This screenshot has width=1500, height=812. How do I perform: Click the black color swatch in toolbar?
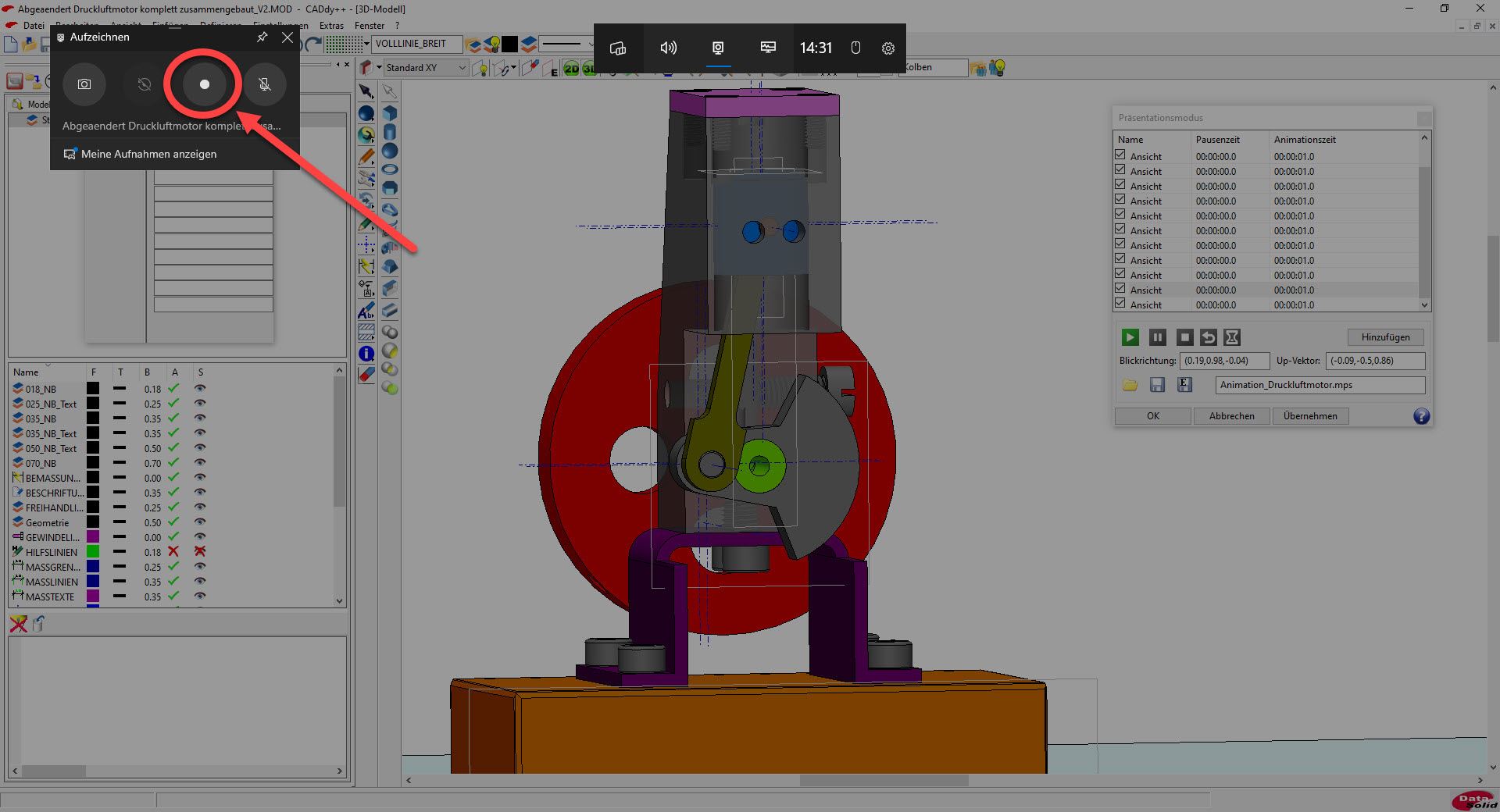pos(509,44)
